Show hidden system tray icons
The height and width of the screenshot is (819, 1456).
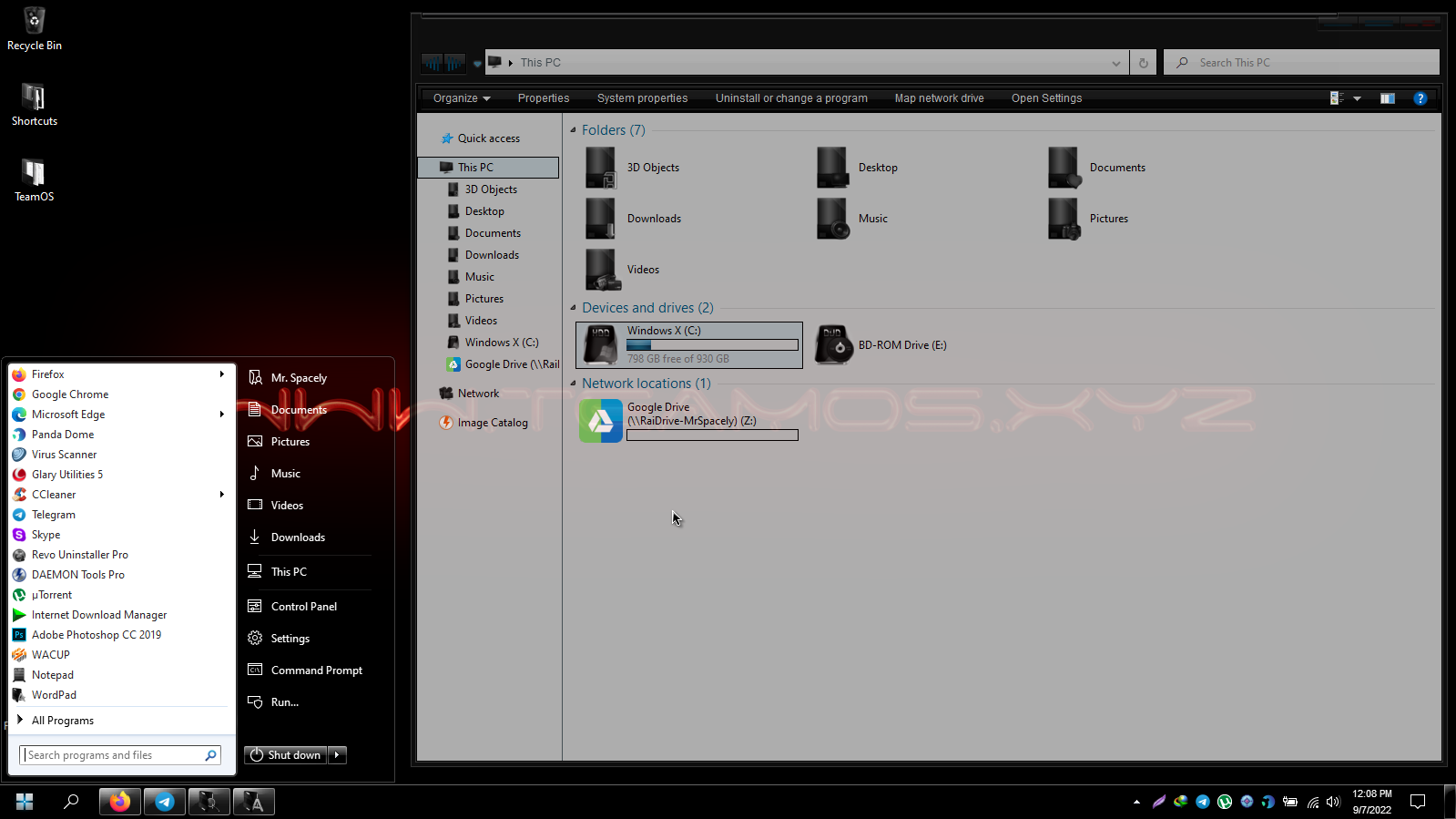coord(1136,802)
